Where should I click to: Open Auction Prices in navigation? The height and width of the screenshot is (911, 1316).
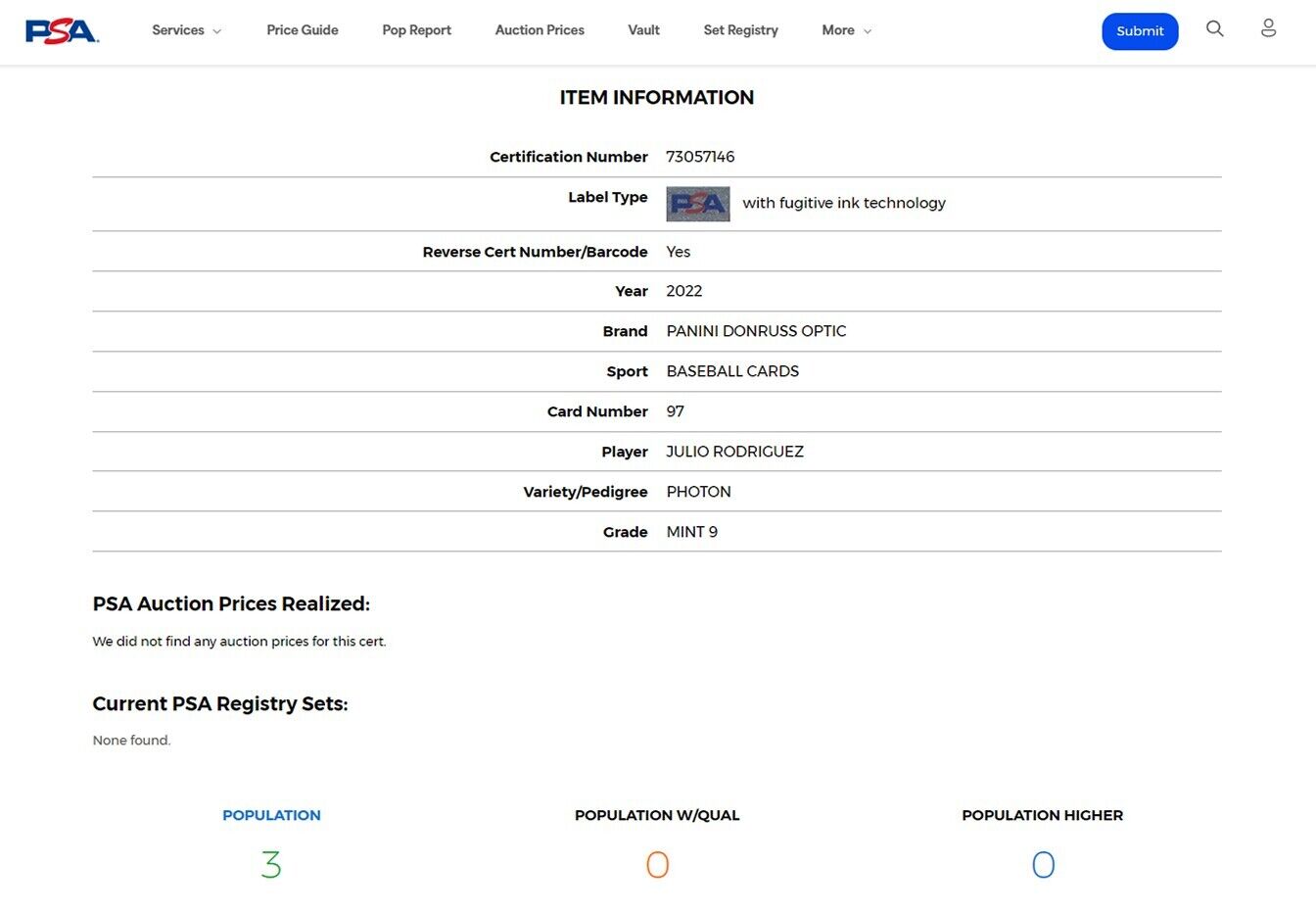(x=540, y=30)
